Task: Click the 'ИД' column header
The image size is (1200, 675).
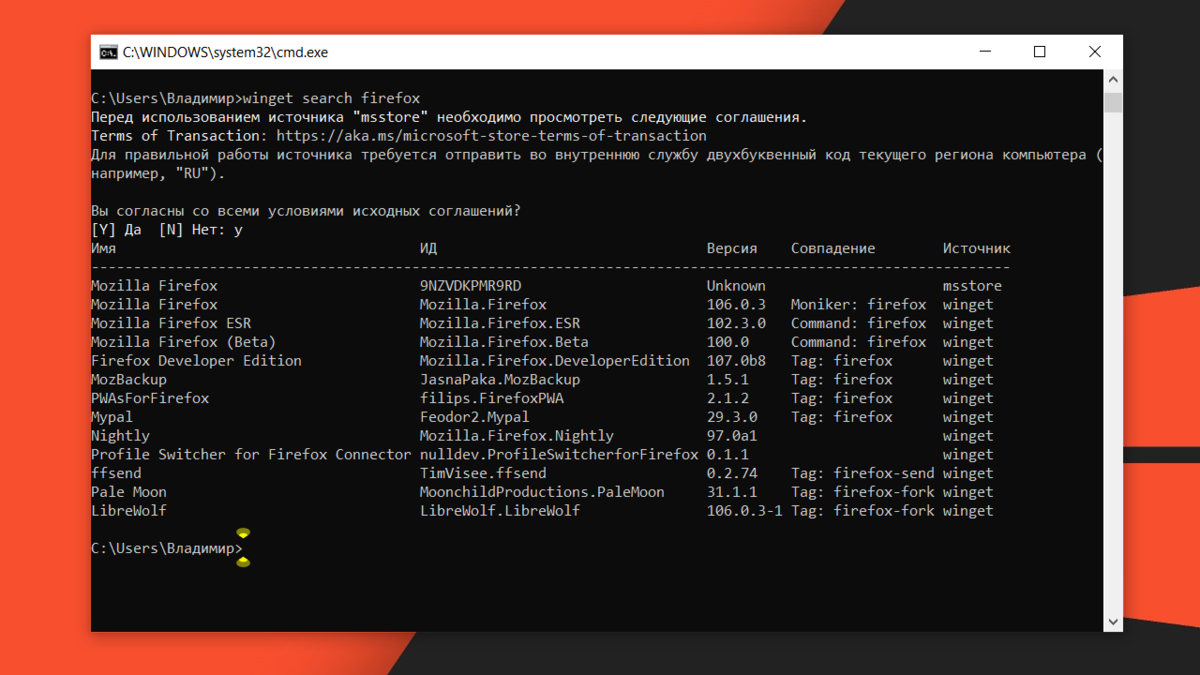Action: (x=428, y=248)
